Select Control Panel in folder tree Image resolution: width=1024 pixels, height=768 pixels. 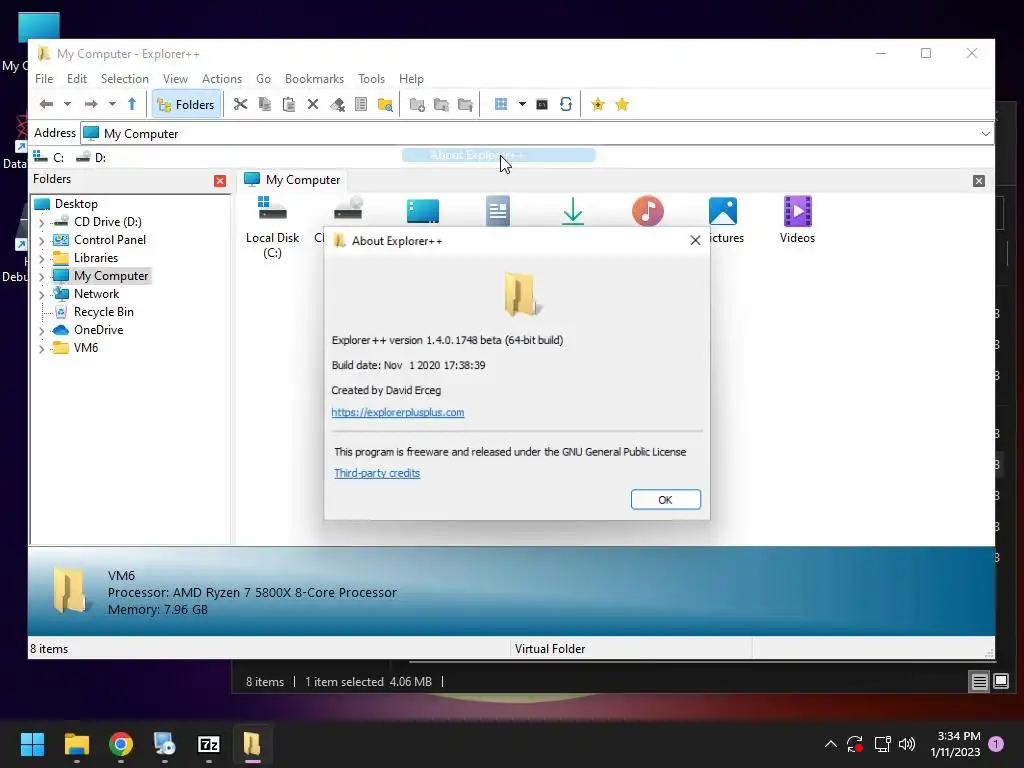click(110, 240)
